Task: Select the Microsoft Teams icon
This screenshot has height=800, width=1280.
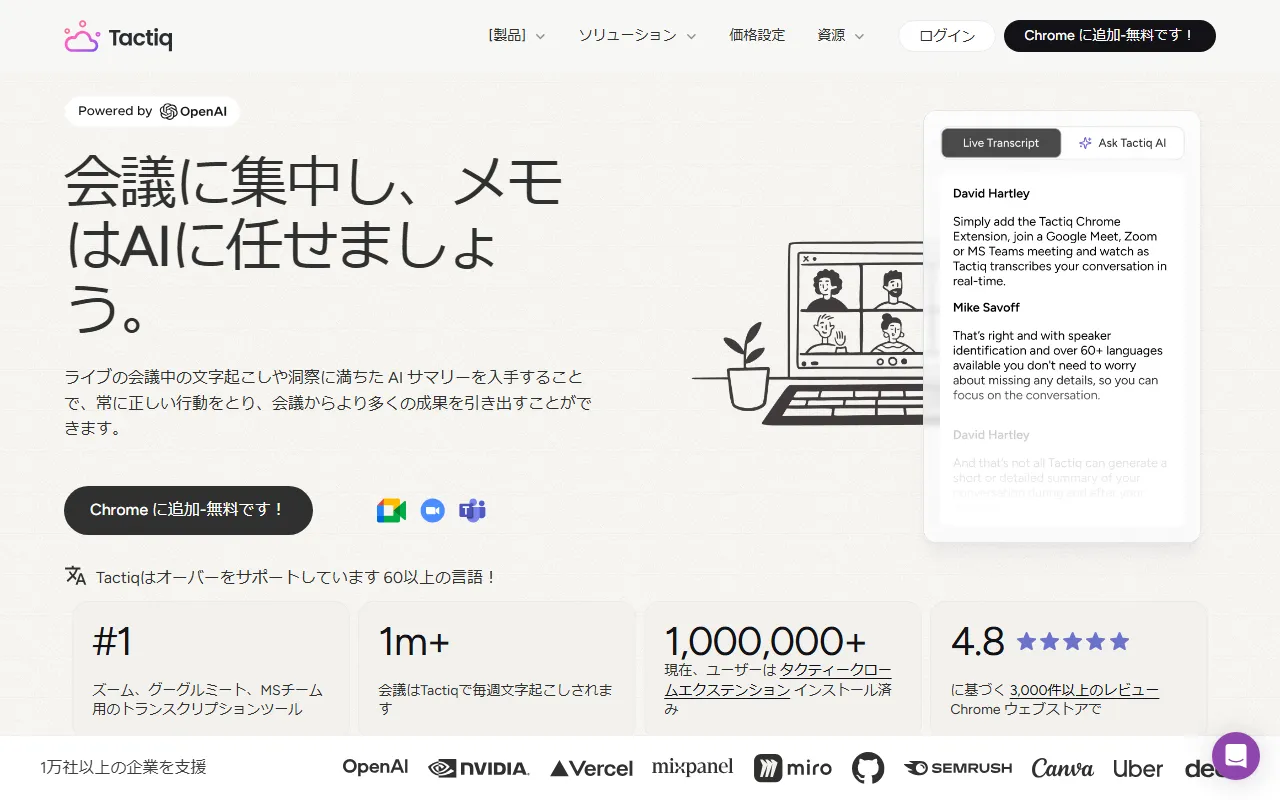Action: pos(471,510)
